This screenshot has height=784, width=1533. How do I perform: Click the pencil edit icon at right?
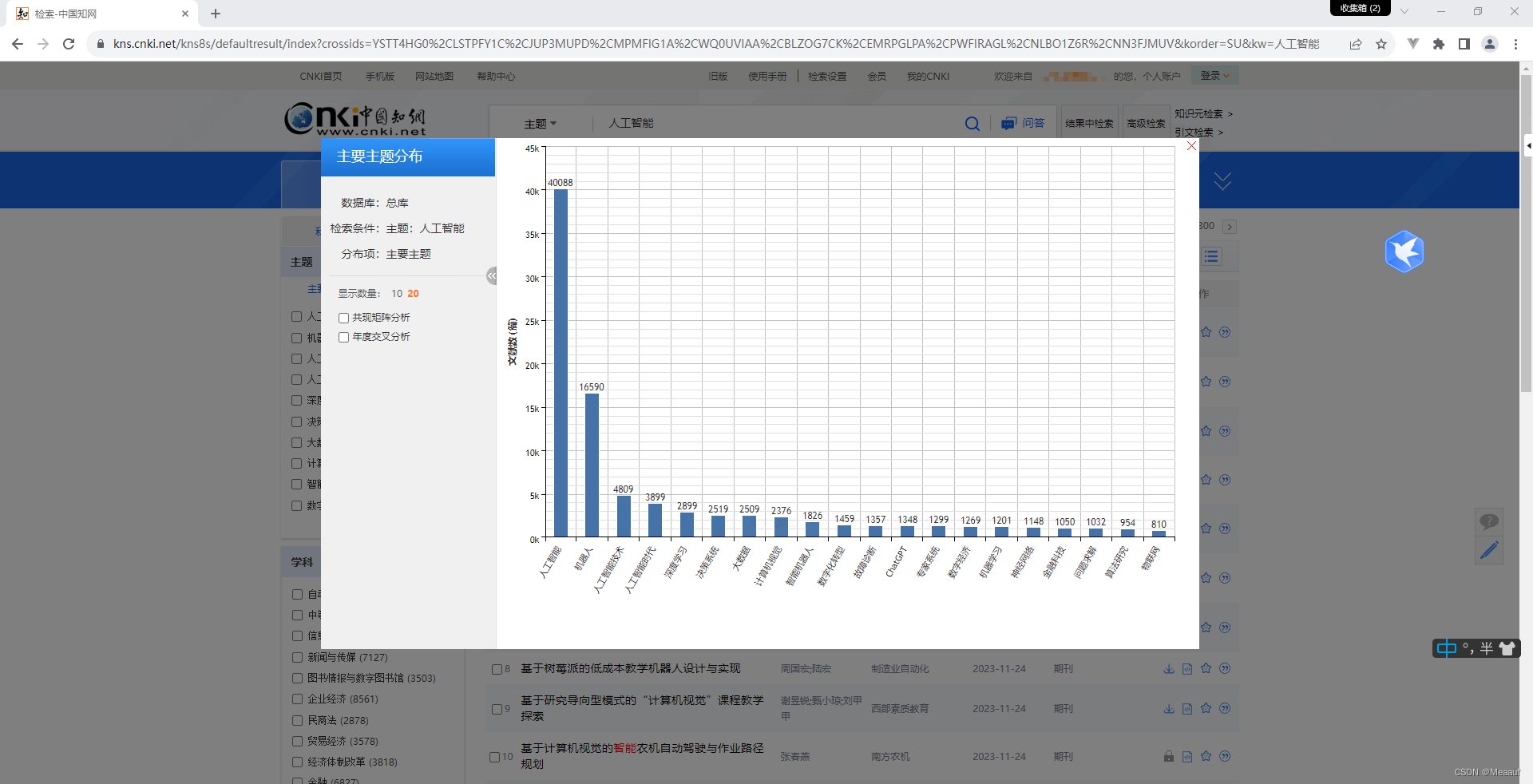click(1488, 551)
